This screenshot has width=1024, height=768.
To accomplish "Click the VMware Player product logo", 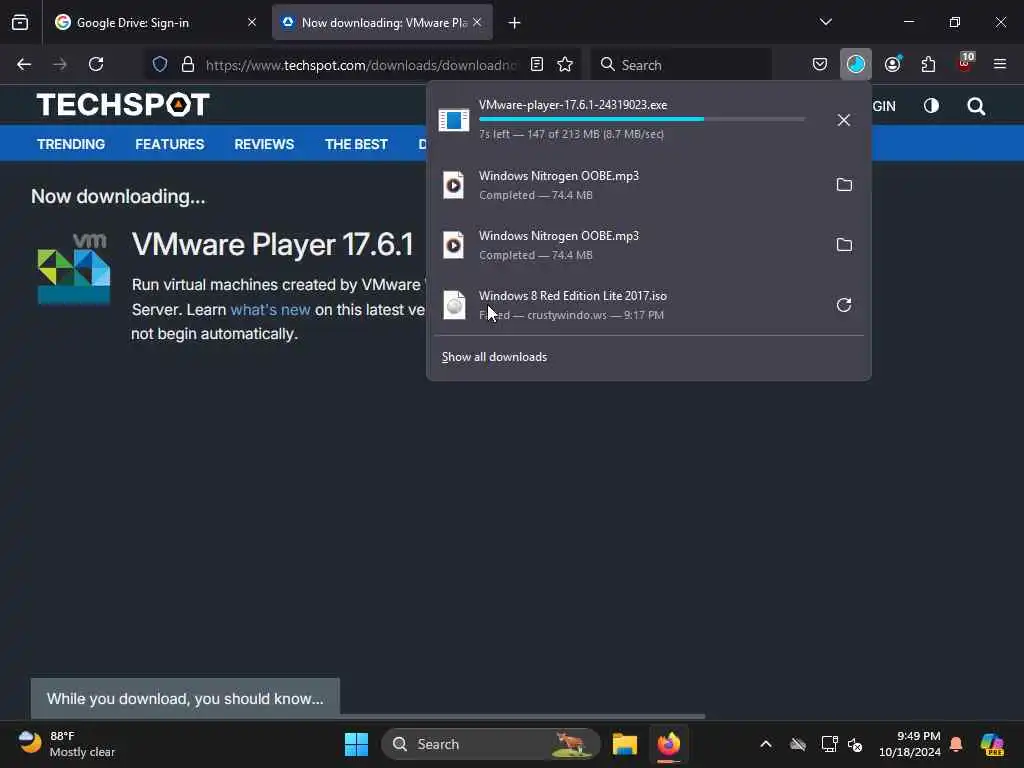I will click(x=74, y=268).
